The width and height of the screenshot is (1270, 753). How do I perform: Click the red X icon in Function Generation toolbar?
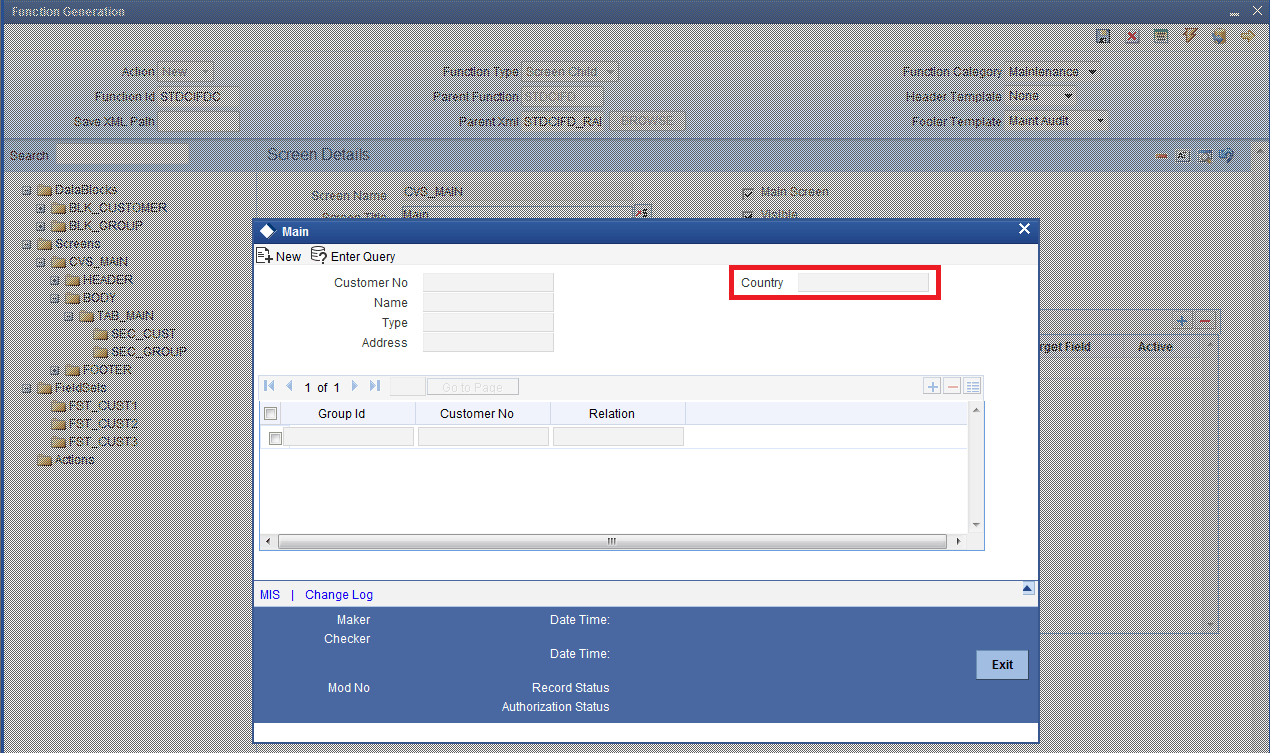pyautogui.click(x=1132, y=36)
